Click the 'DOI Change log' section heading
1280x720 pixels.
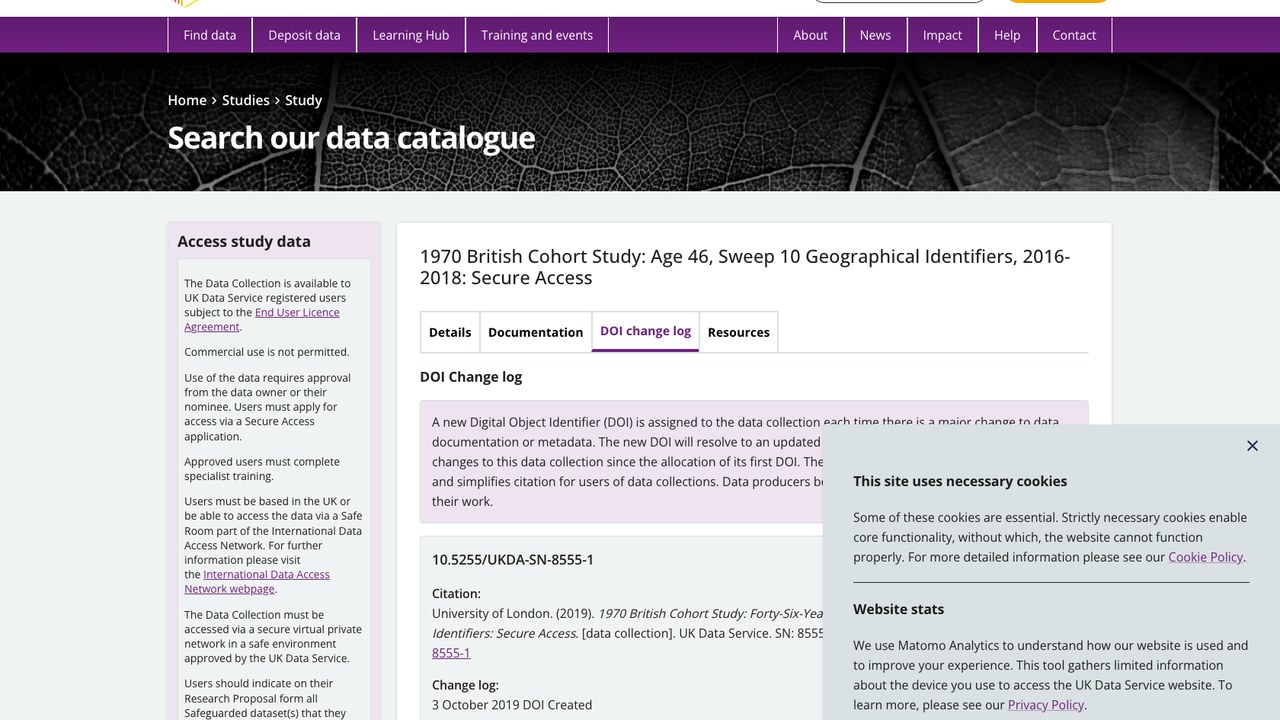(471, 377)
